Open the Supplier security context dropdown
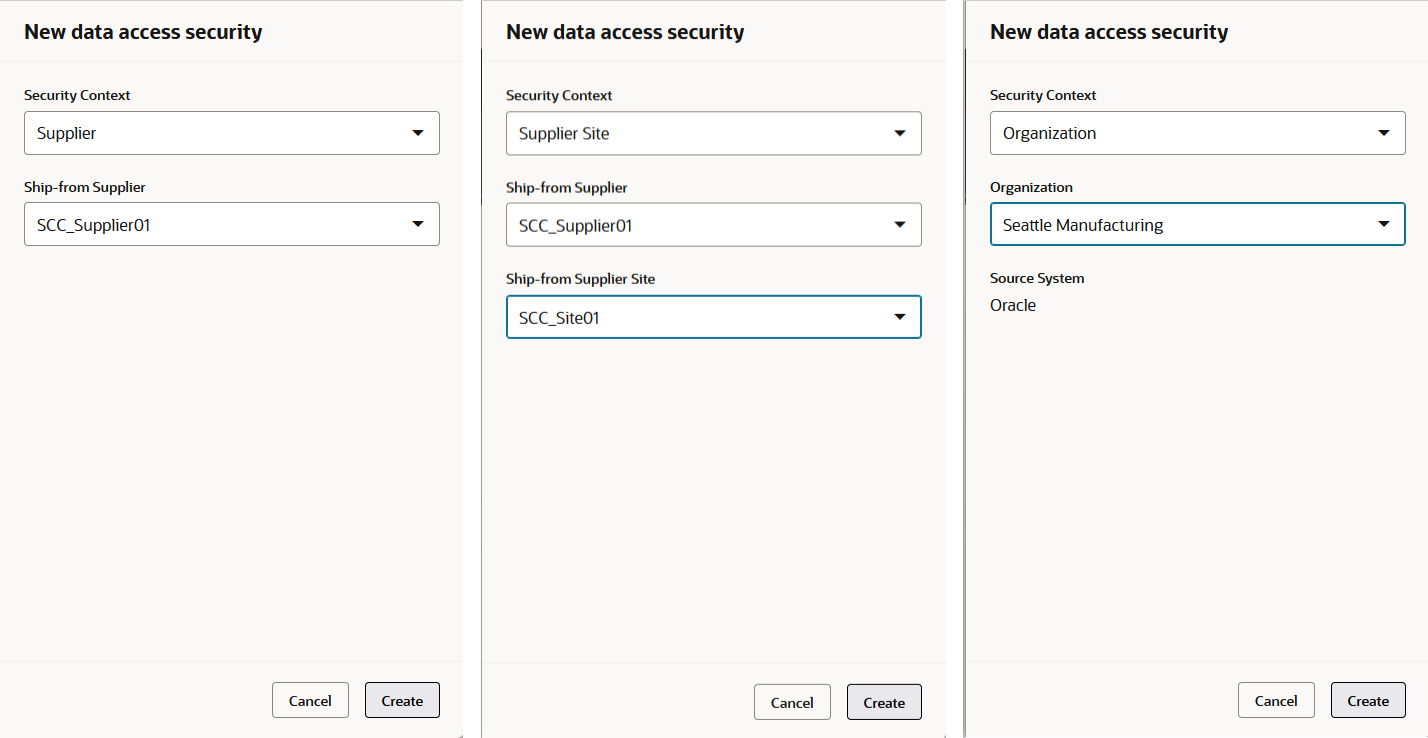The image size is (1428, 738). [x=232, y=132]
